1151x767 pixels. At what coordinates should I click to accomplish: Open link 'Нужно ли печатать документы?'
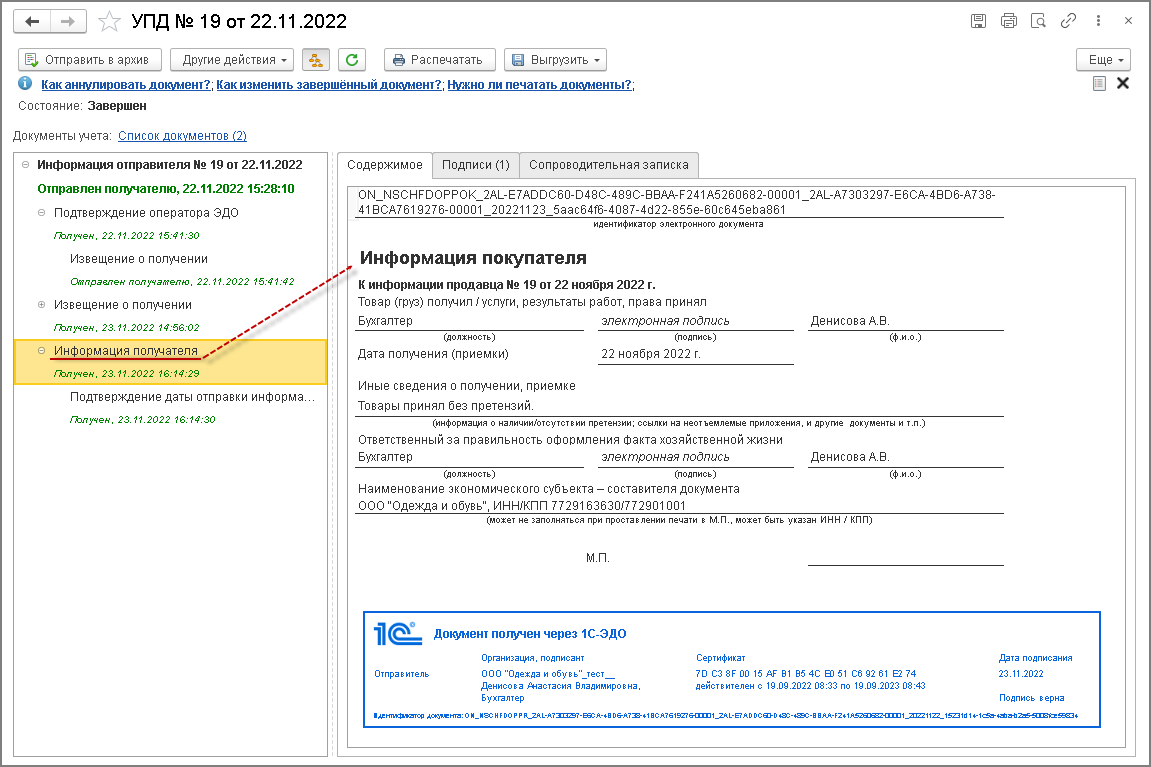coord(540,85)
